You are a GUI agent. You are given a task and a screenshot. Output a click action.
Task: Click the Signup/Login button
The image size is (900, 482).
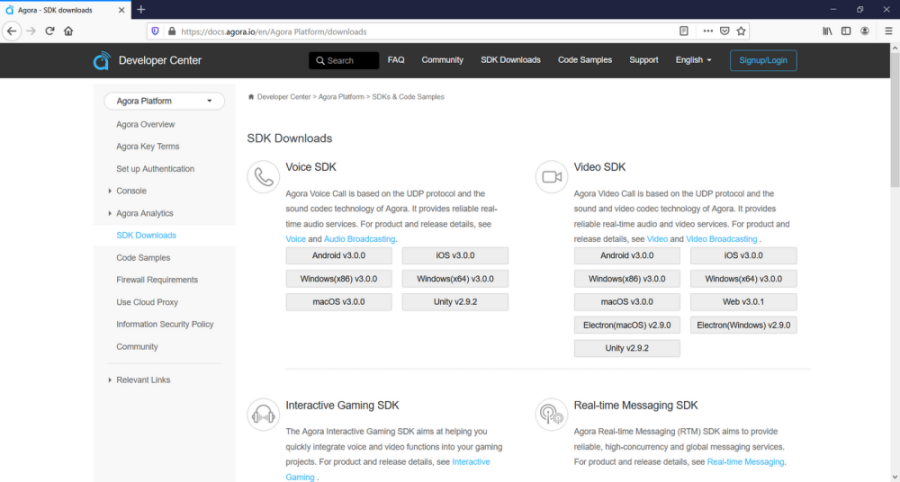coord(763,60)
